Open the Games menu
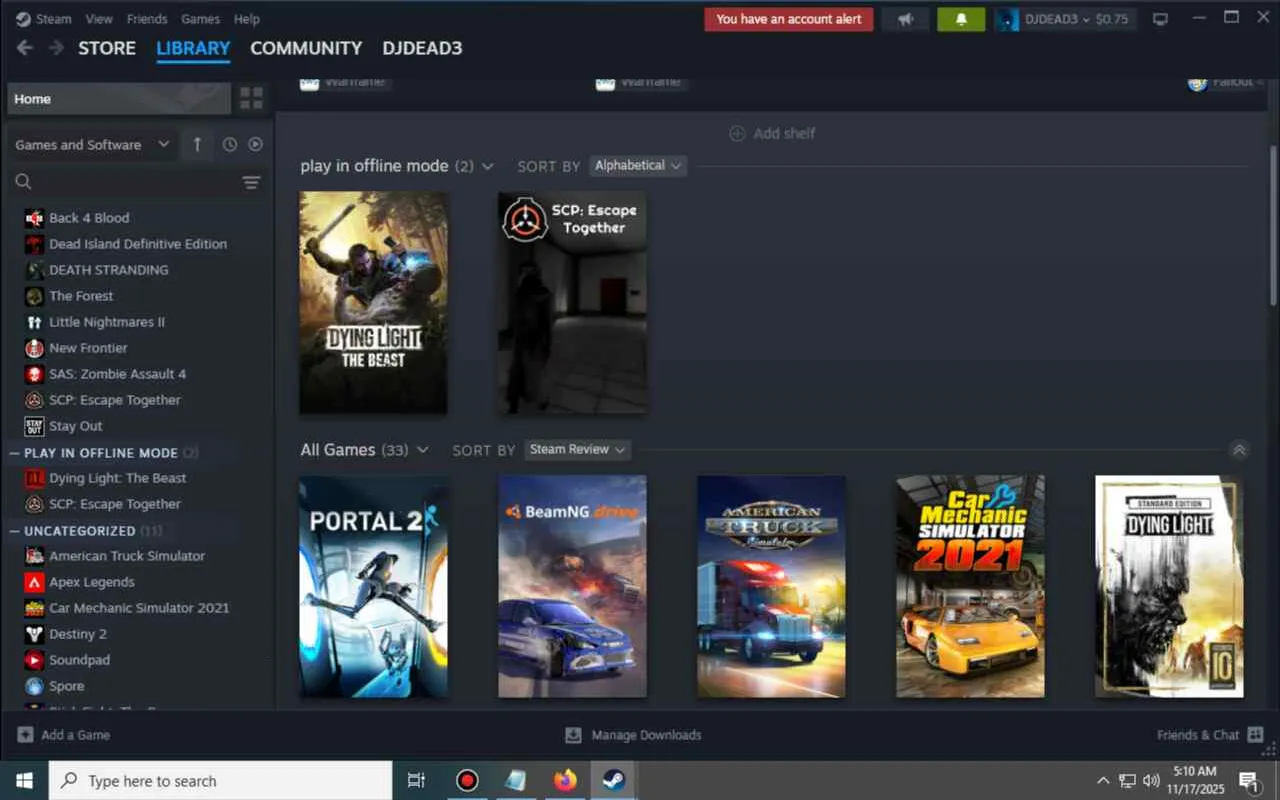 click(x=201, y=19)
